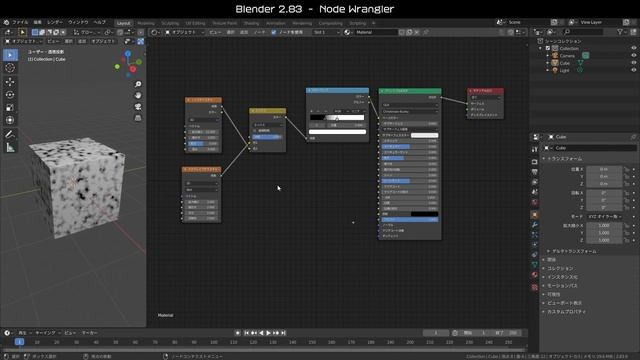Open the Object Data properties tab icon
Viewport: 640px width, 360px height.
[x=535, y=265]
